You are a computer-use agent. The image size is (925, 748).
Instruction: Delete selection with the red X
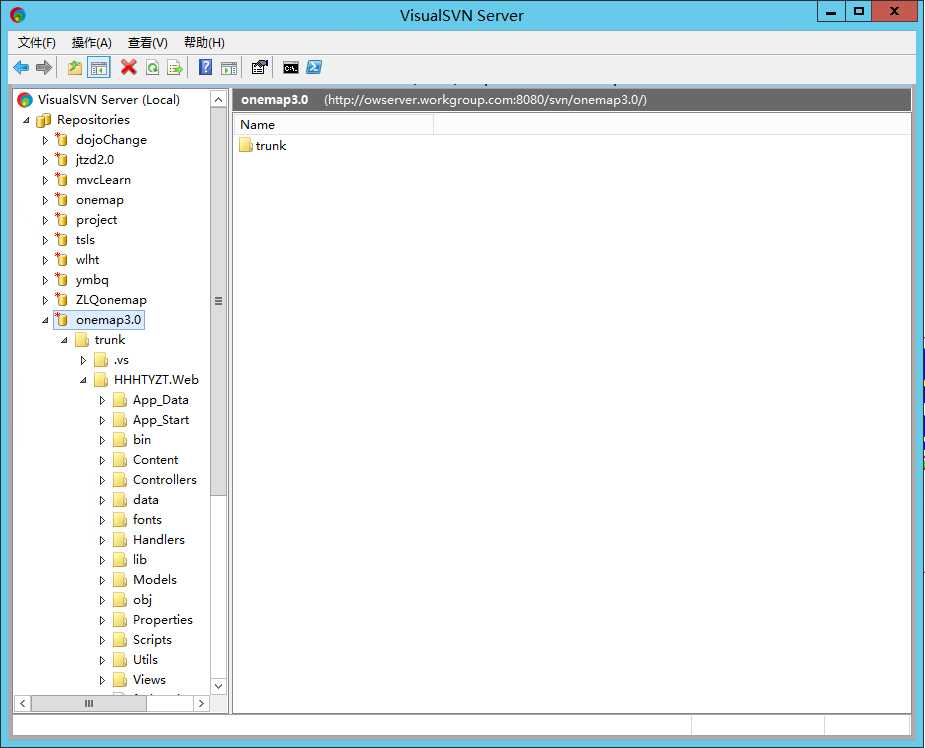pyautogui.click(x=128, y=67)
